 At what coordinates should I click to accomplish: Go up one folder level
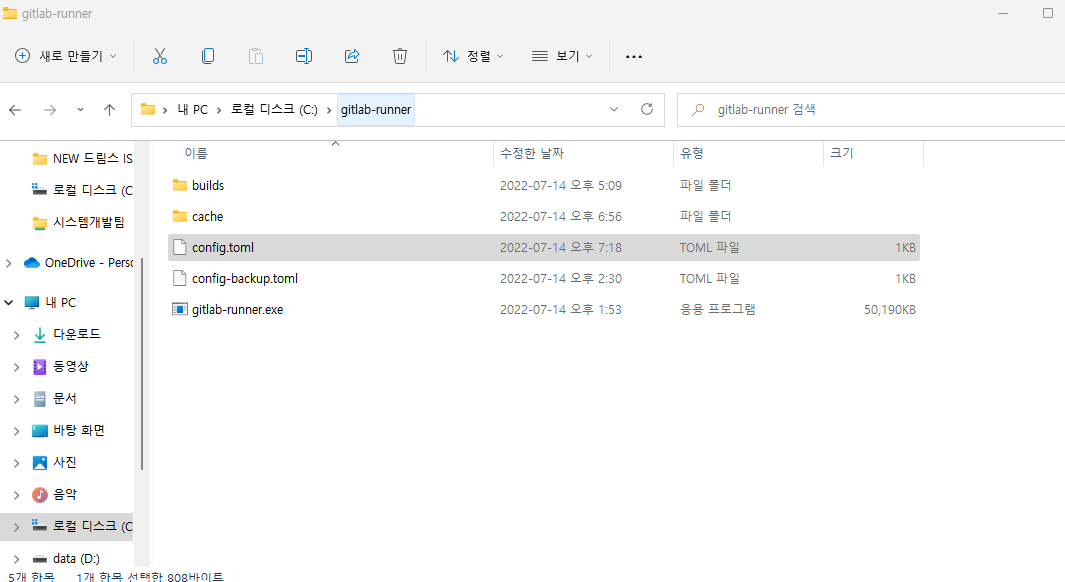pos(109,109)
